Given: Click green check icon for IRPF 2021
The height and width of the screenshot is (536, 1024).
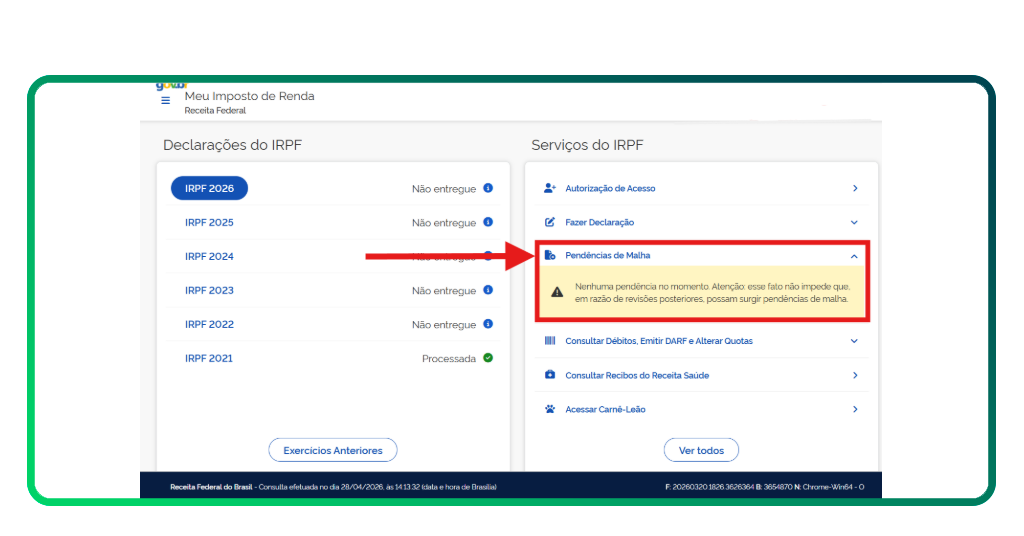Looking at the screenshot, I should point(488,358).
